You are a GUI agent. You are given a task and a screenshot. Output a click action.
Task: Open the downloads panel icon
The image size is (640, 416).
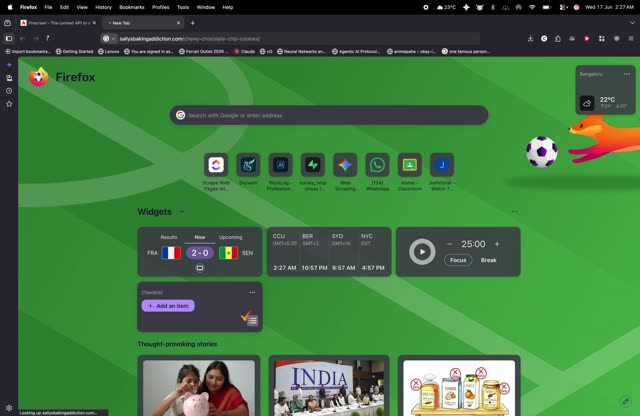click(530, 38)
